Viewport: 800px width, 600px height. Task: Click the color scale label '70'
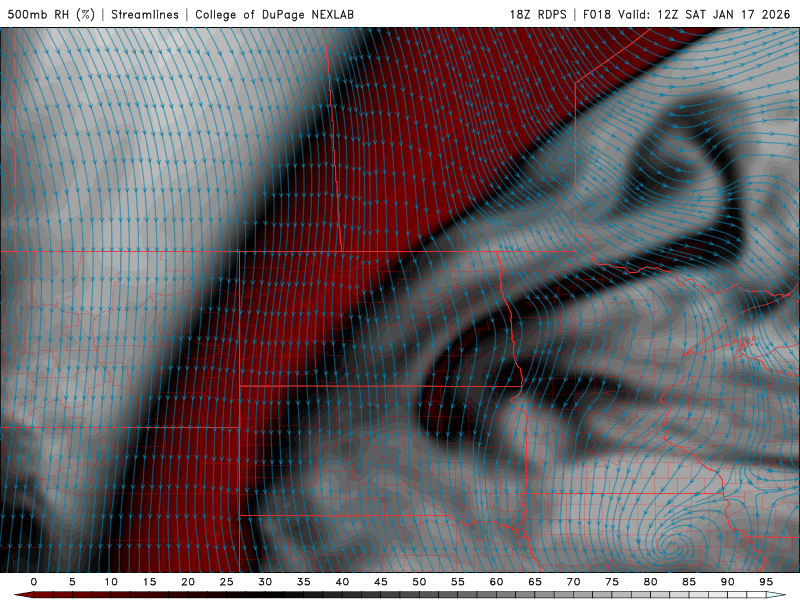[x=573, y=582]
